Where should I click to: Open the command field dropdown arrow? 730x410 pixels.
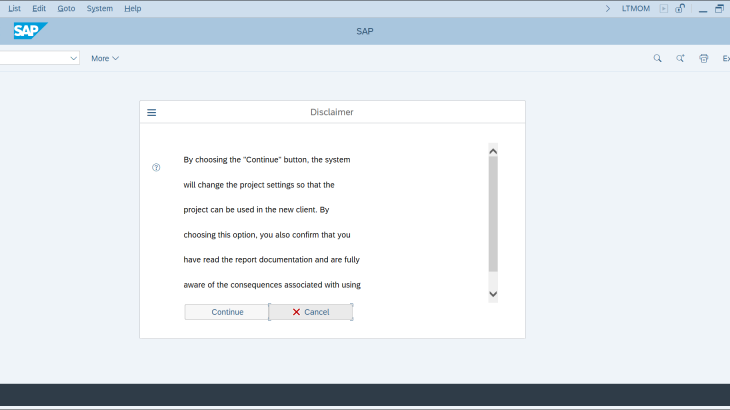(73, 58)
